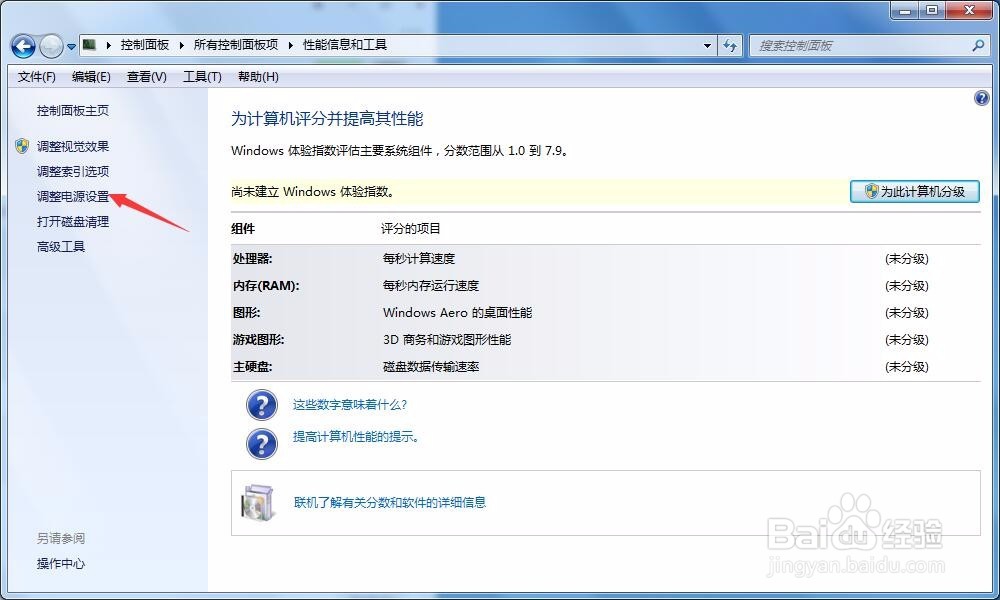Select the 游戏图形 component row label

point(258,340)
